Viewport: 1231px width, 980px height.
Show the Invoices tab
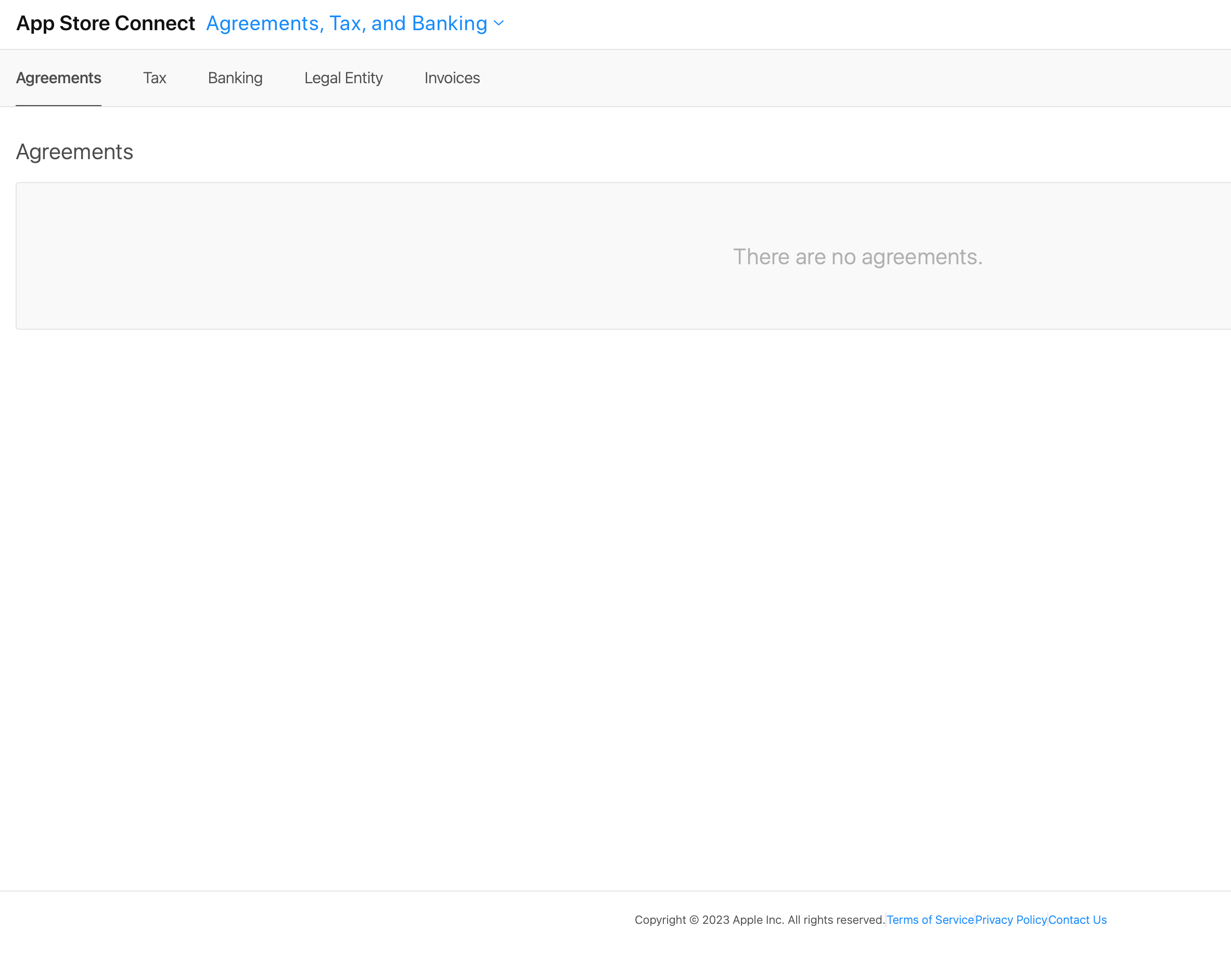pos(452,78)
